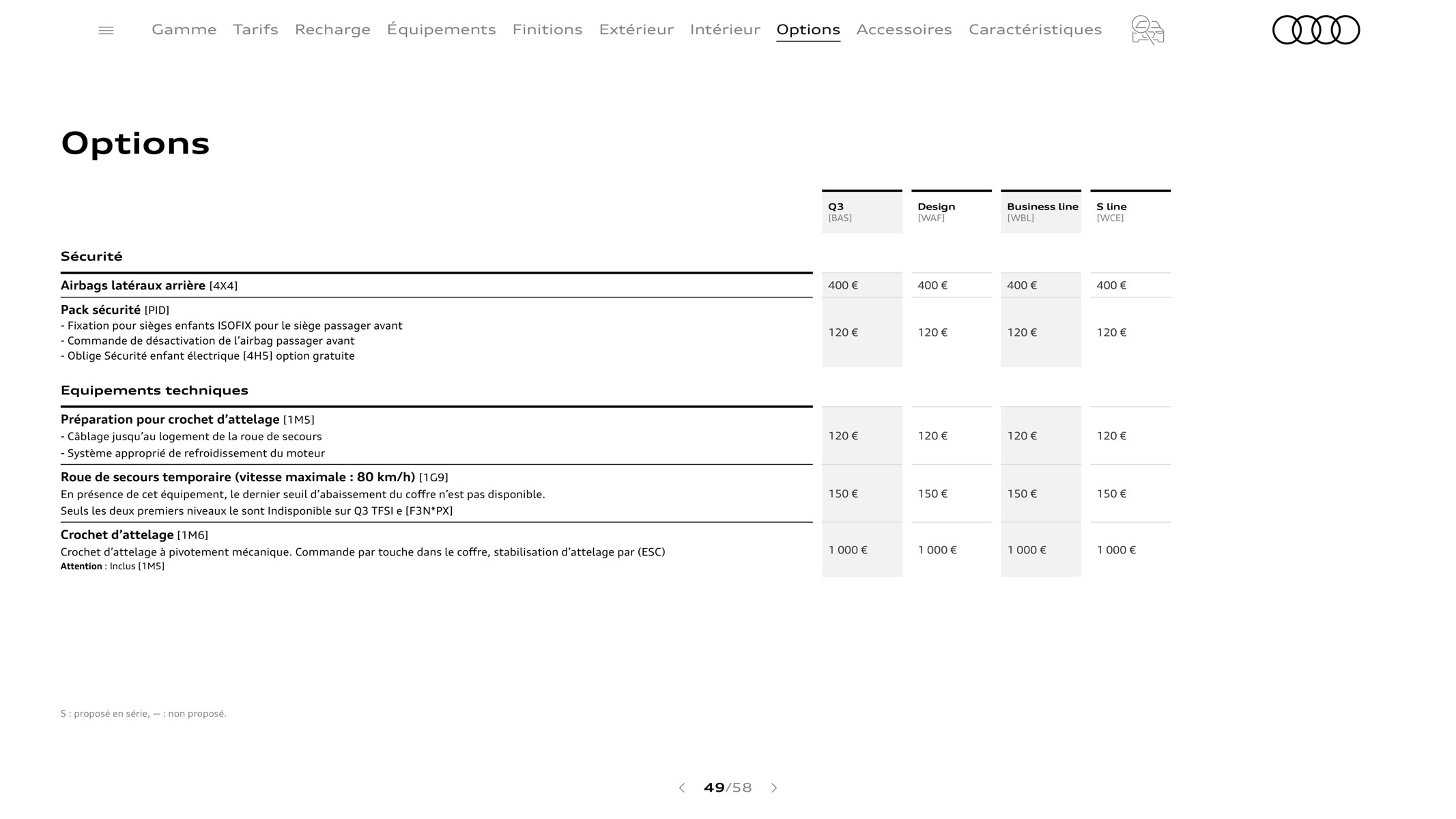Select the Extérieur tab
This screenshot has width=1456, height=819.
[636, 29]
